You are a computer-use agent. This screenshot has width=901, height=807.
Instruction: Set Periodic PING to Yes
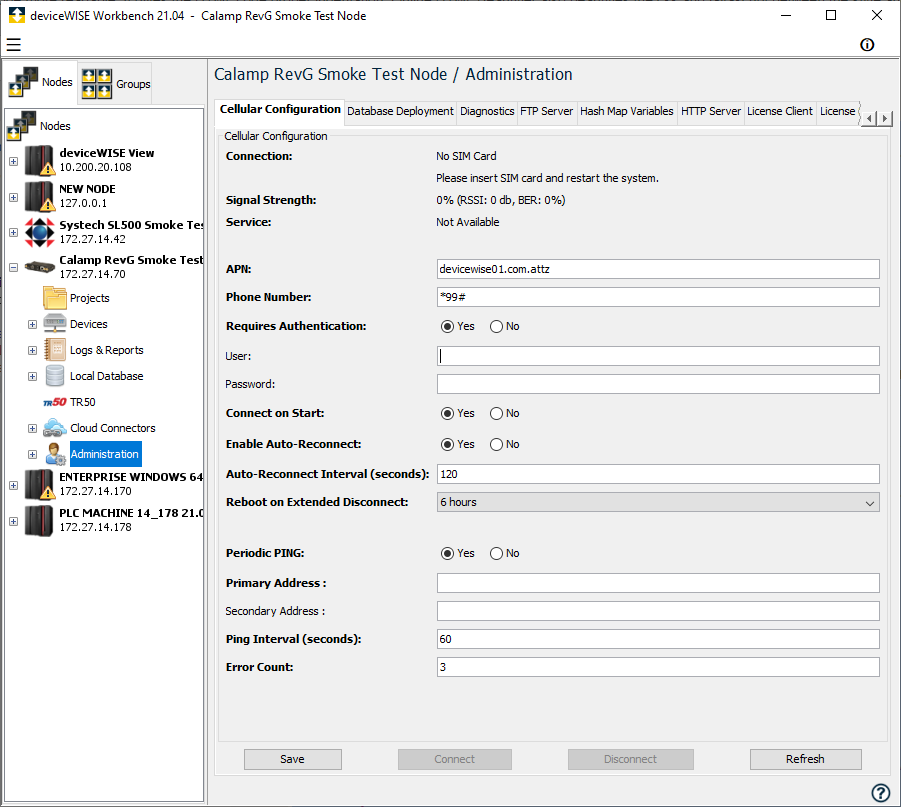447,554
